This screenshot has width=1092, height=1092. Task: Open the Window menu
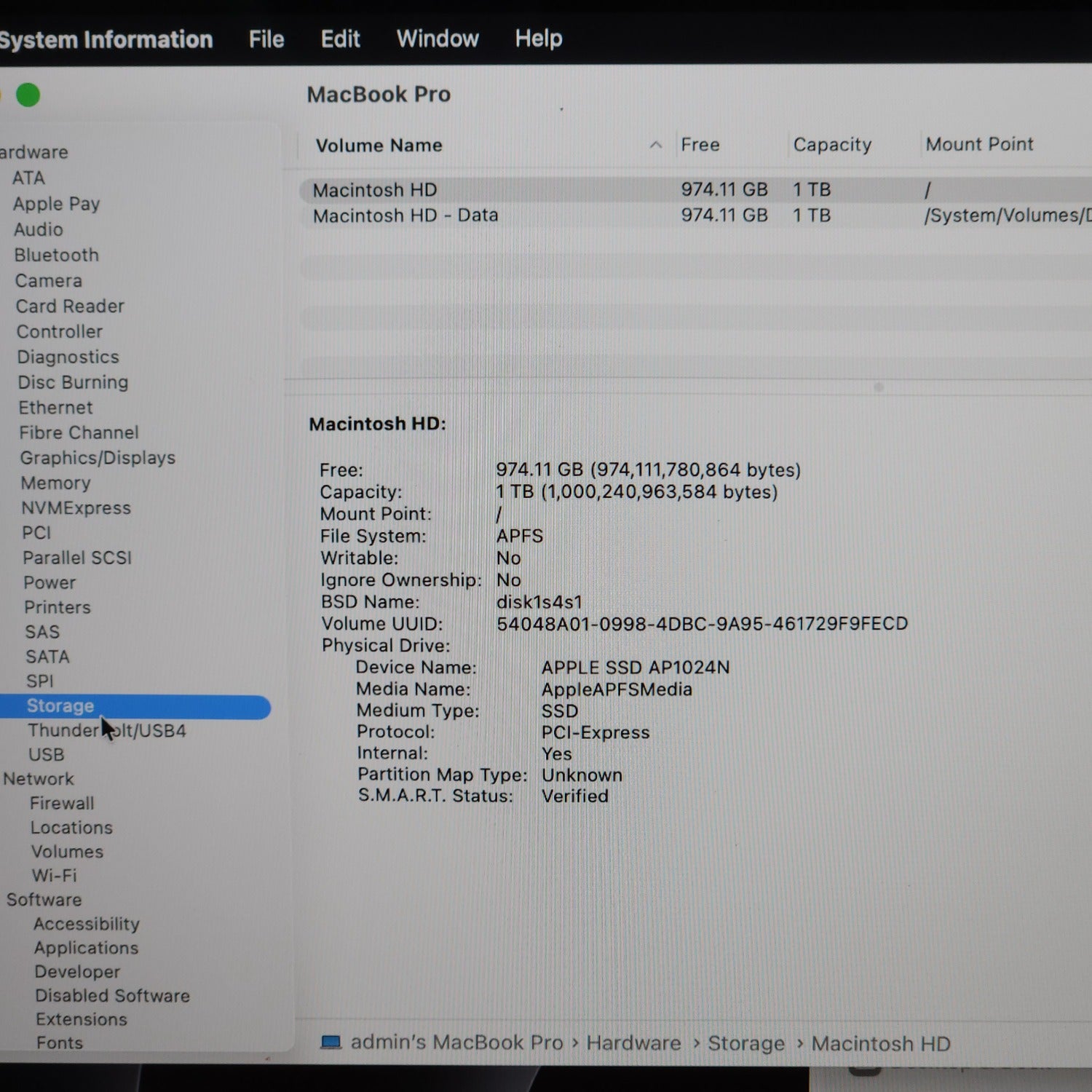pyautogui.click(x=437, y=39)
